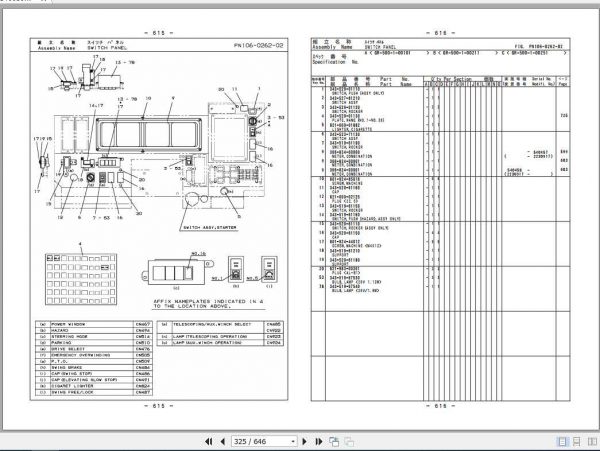Click the SWING FREE/LOCK nameplate row
The width and height of the screenshot is (600, 451).
click(94, 392)
